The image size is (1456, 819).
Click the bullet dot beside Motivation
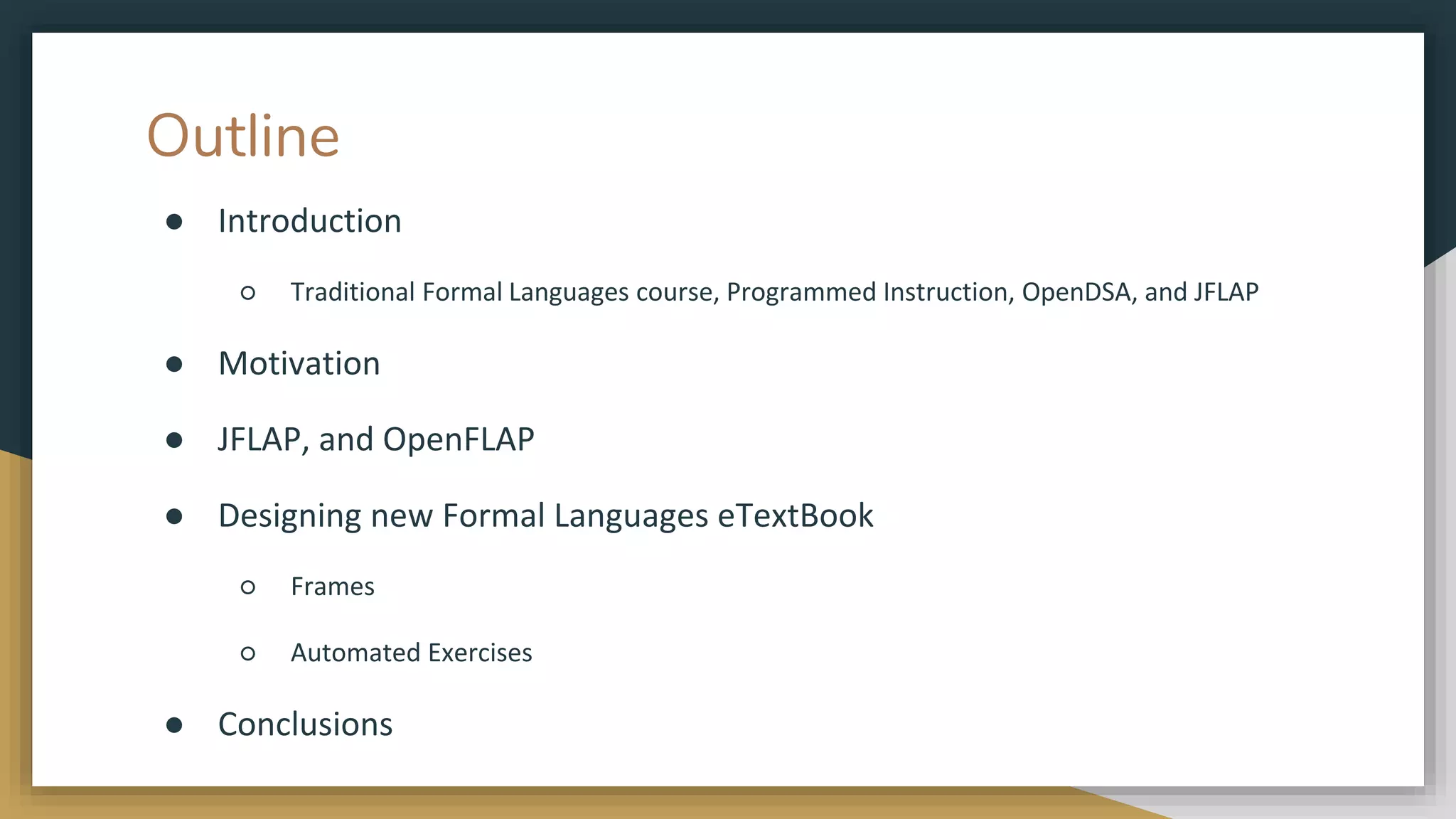tap(174, 365)
